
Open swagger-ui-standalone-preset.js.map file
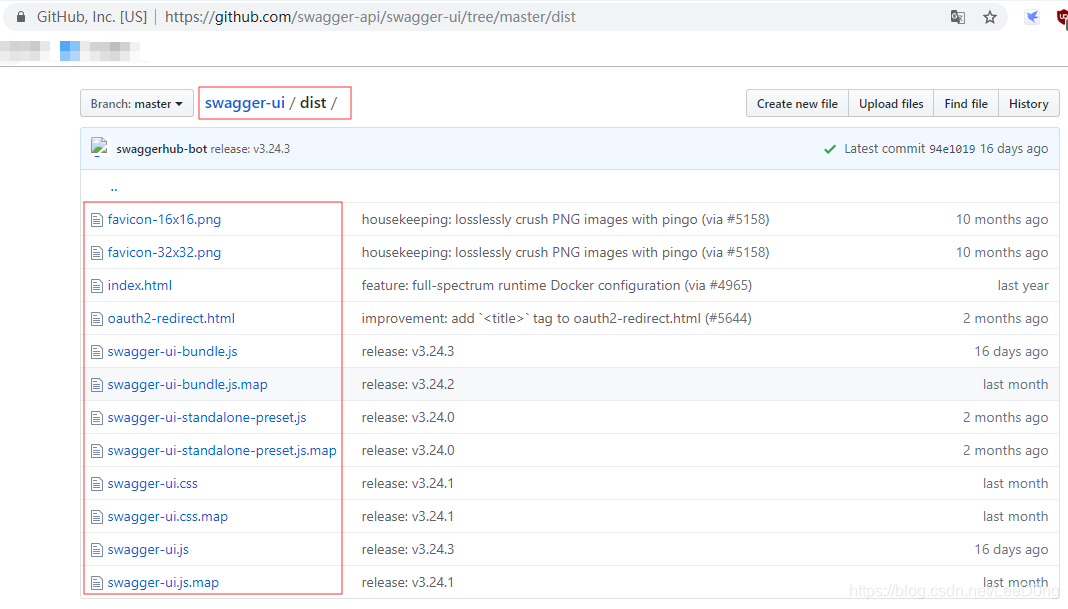pyautogui.click(x=222, y=450)
